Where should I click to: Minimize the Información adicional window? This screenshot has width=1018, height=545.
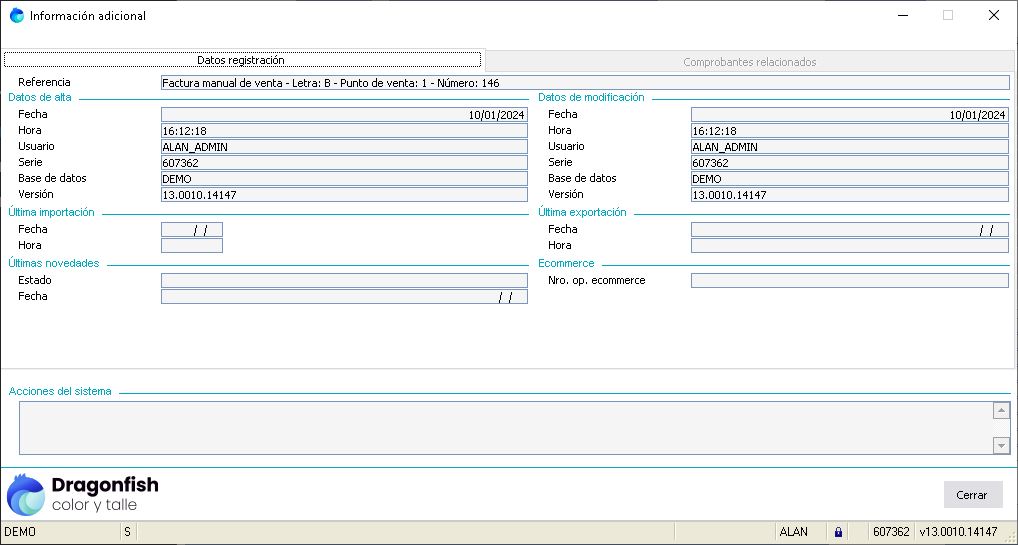point(903,16)
